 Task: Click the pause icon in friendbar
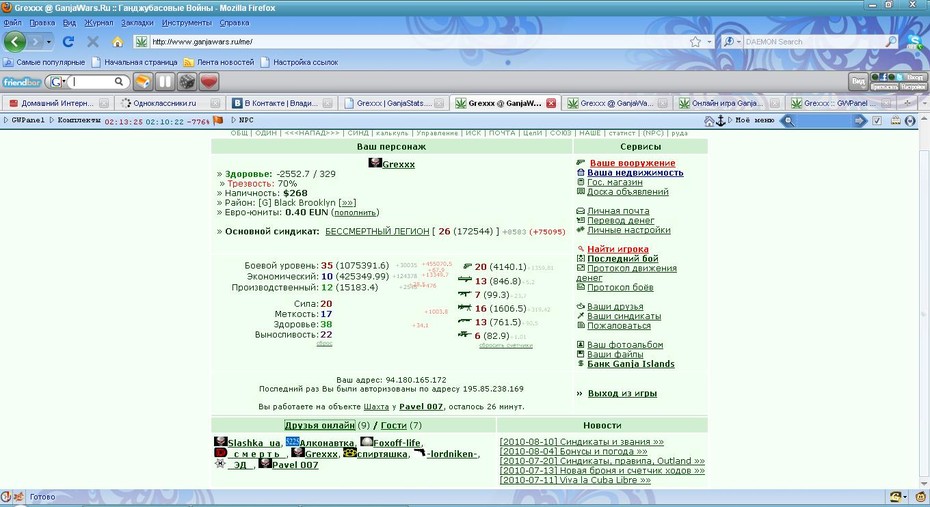(x=165, y=81)
